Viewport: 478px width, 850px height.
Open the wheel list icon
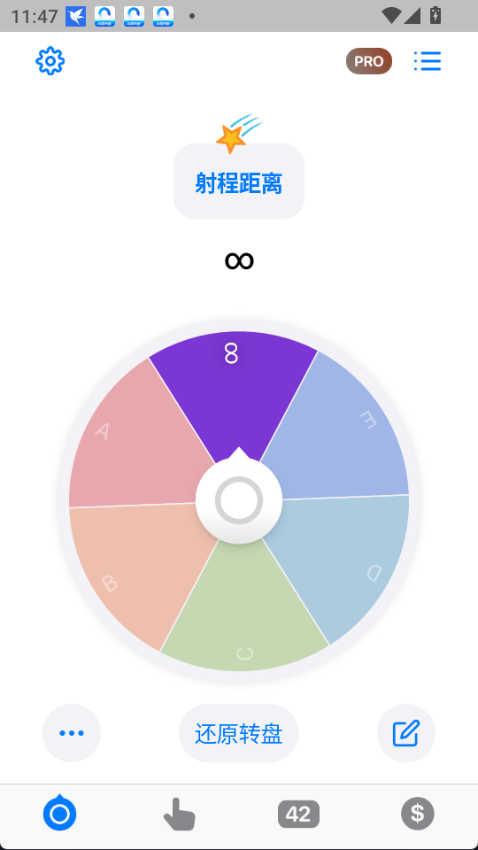click(428, 61)
